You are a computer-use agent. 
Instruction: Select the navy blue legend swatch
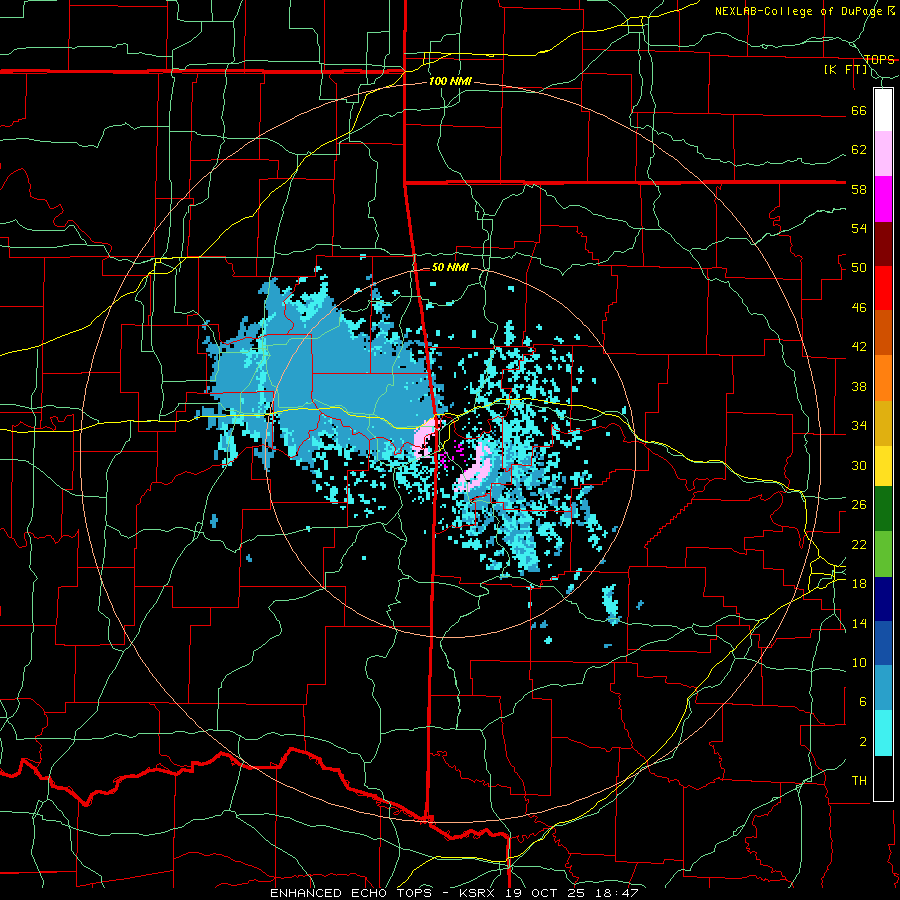coord(883,599)
